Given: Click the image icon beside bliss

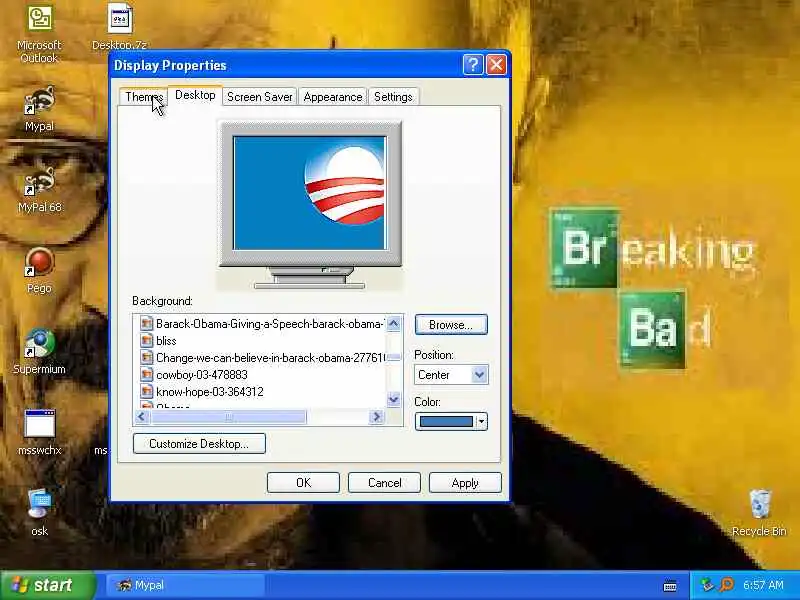Looking at the screenshot, I should click(x=146, y=340).
